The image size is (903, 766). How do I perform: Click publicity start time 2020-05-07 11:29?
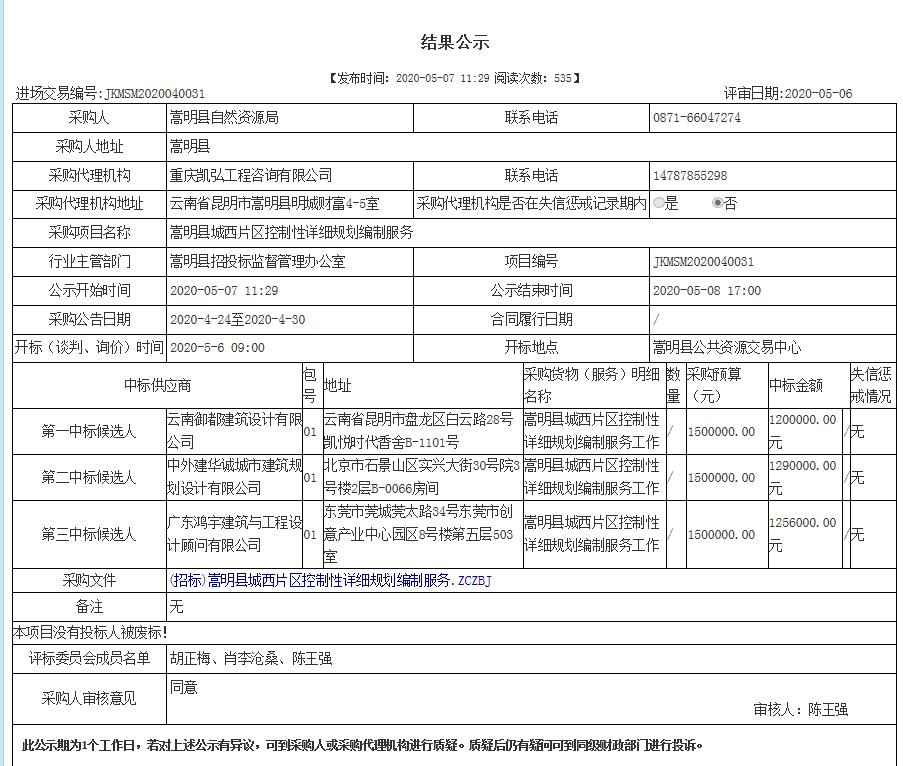click(x=224, y=290)
